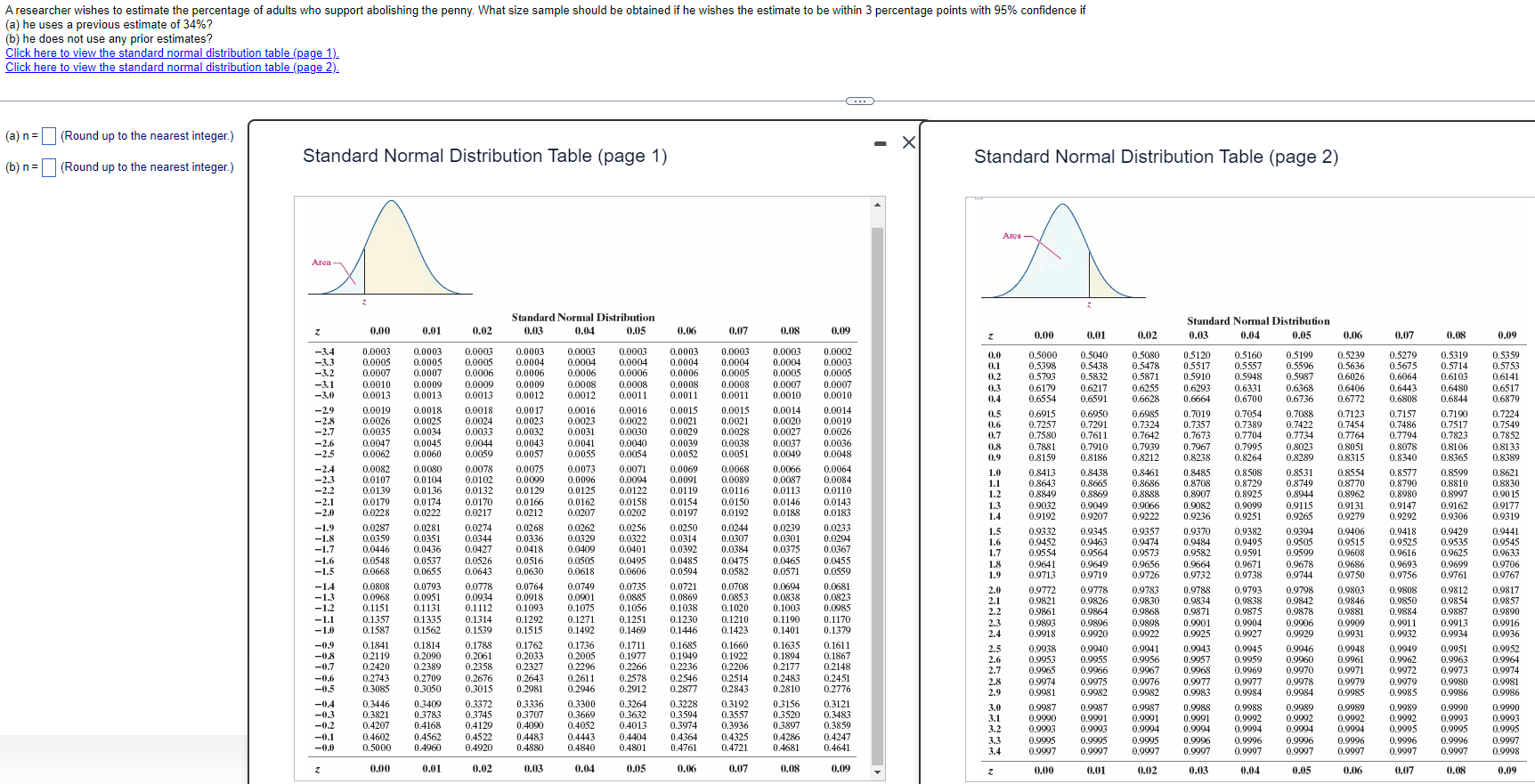Click the bell curve graph in page 1 table
1535x784 pixels.
point(391,247)
